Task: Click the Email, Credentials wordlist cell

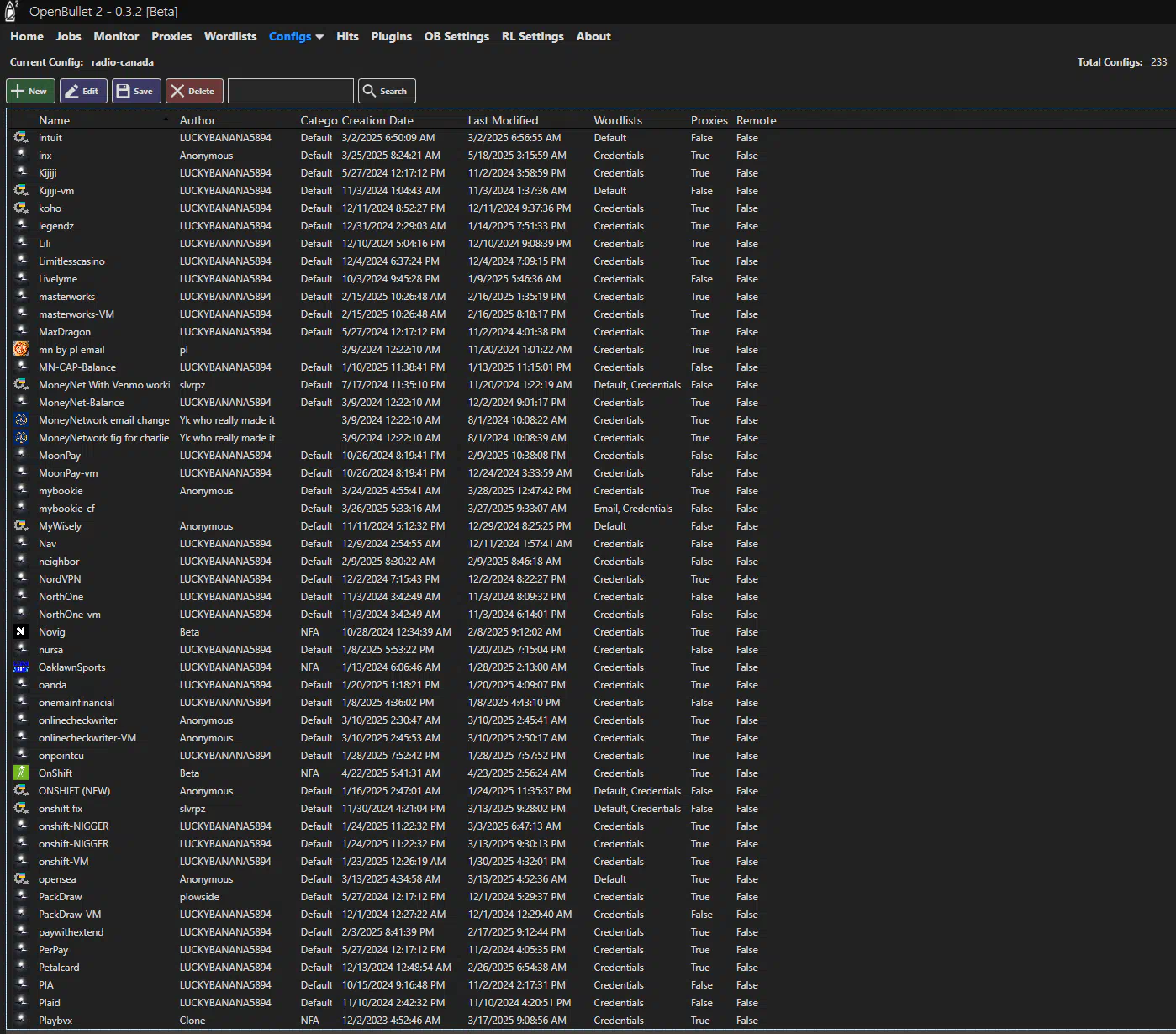Action: [633, 509]
